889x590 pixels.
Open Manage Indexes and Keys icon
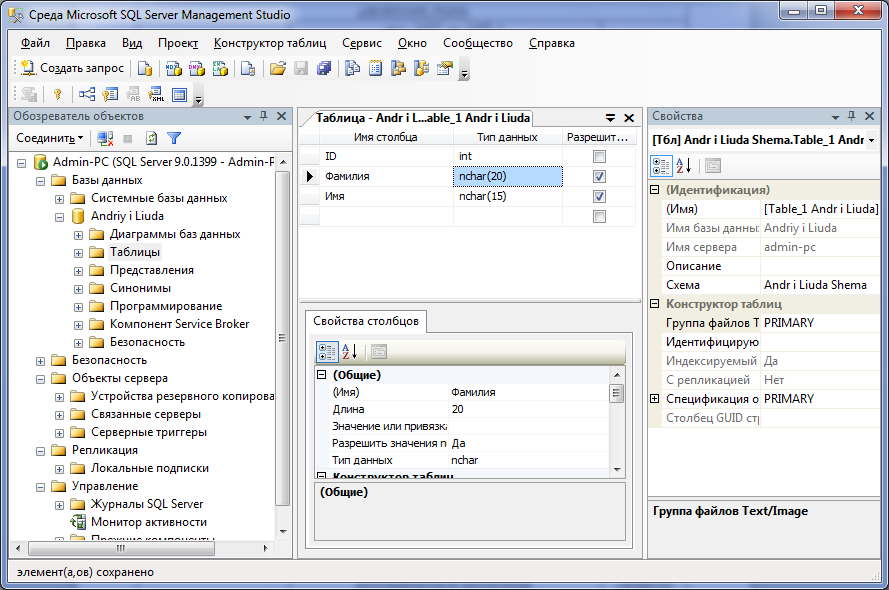tap(110, 94)
